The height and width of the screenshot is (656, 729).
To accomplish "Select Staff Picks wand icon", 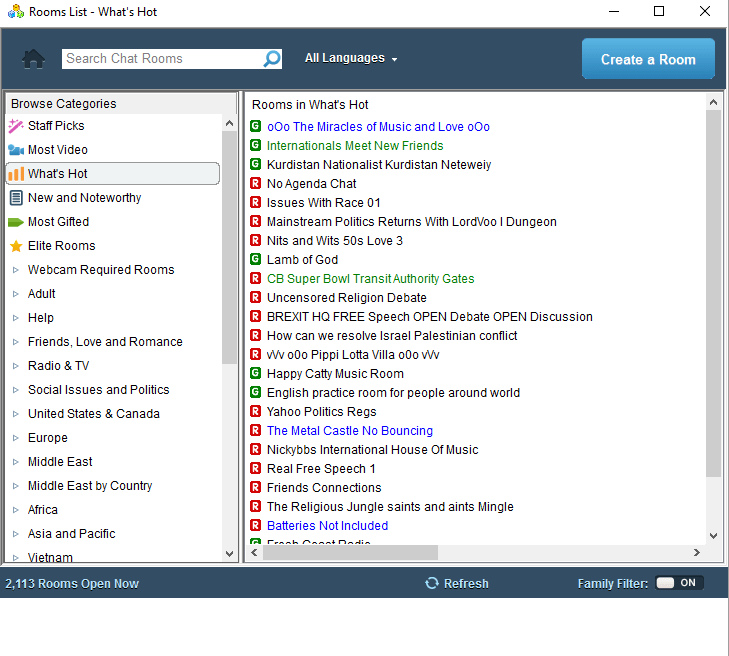I will [x=16, y=126].
